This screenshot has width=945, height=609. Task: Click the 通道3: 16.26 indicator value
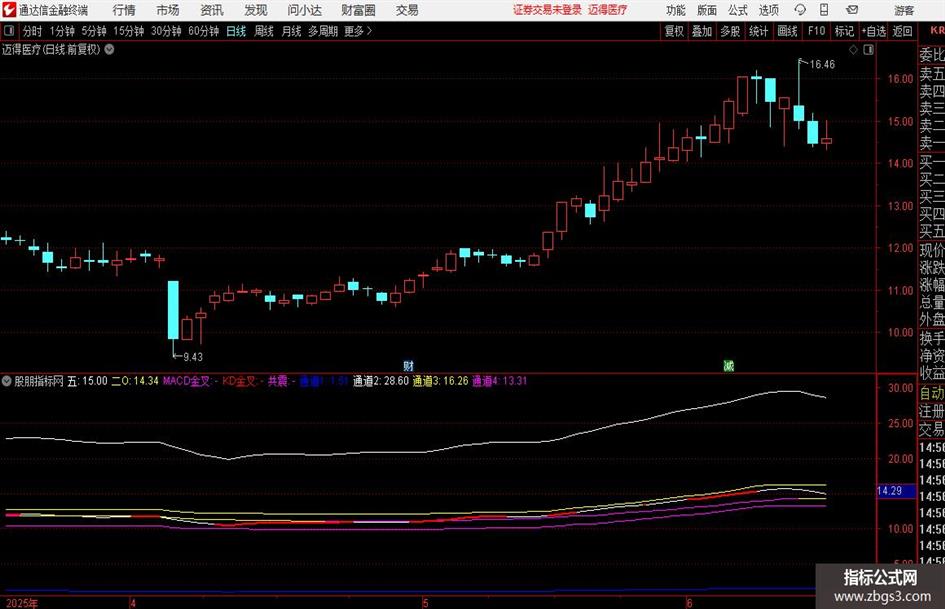point(441,381)
